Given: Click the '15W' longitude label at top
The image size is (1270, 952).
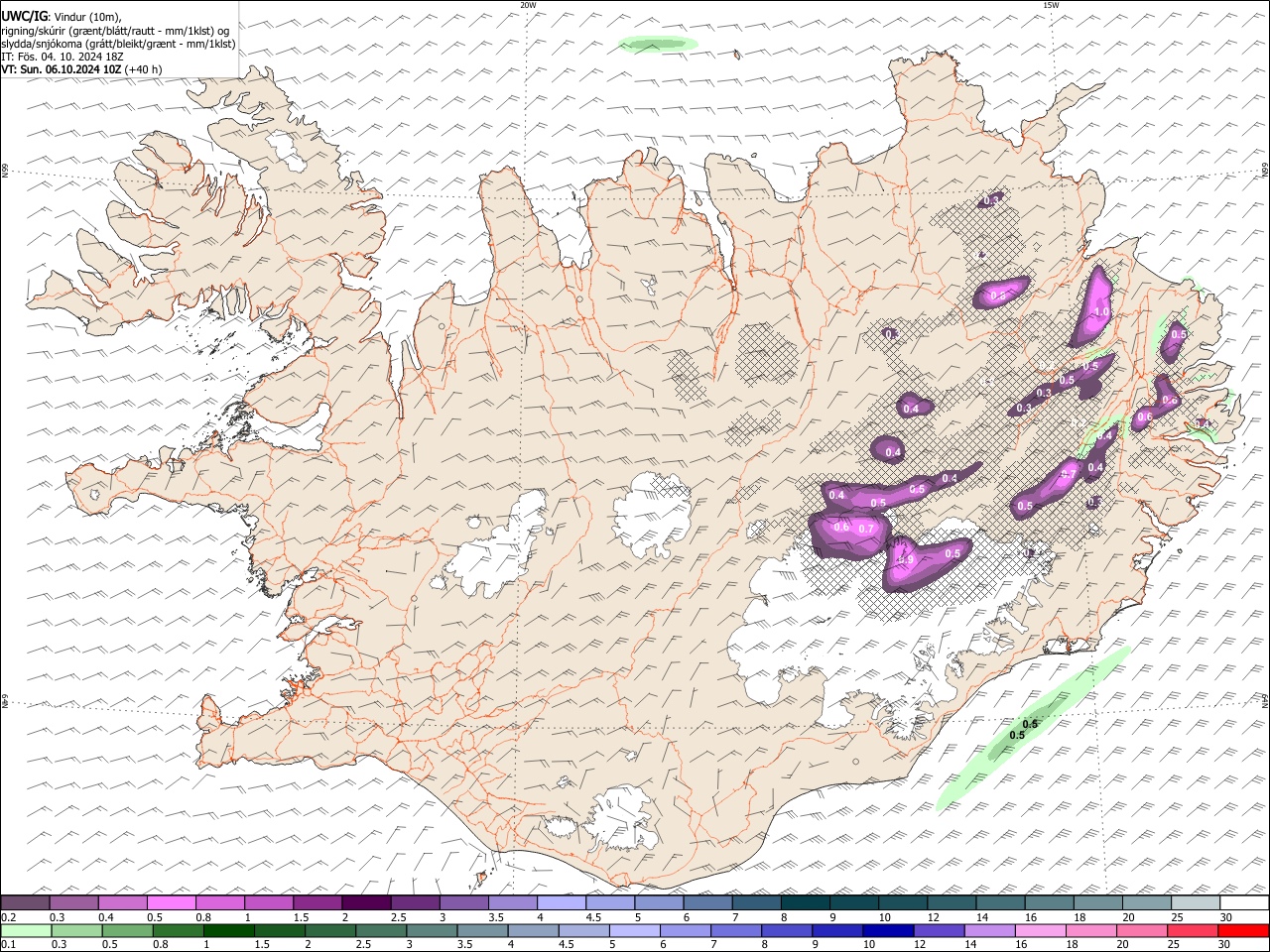Looking at the screenshot, I should [x=1051, y=5].
